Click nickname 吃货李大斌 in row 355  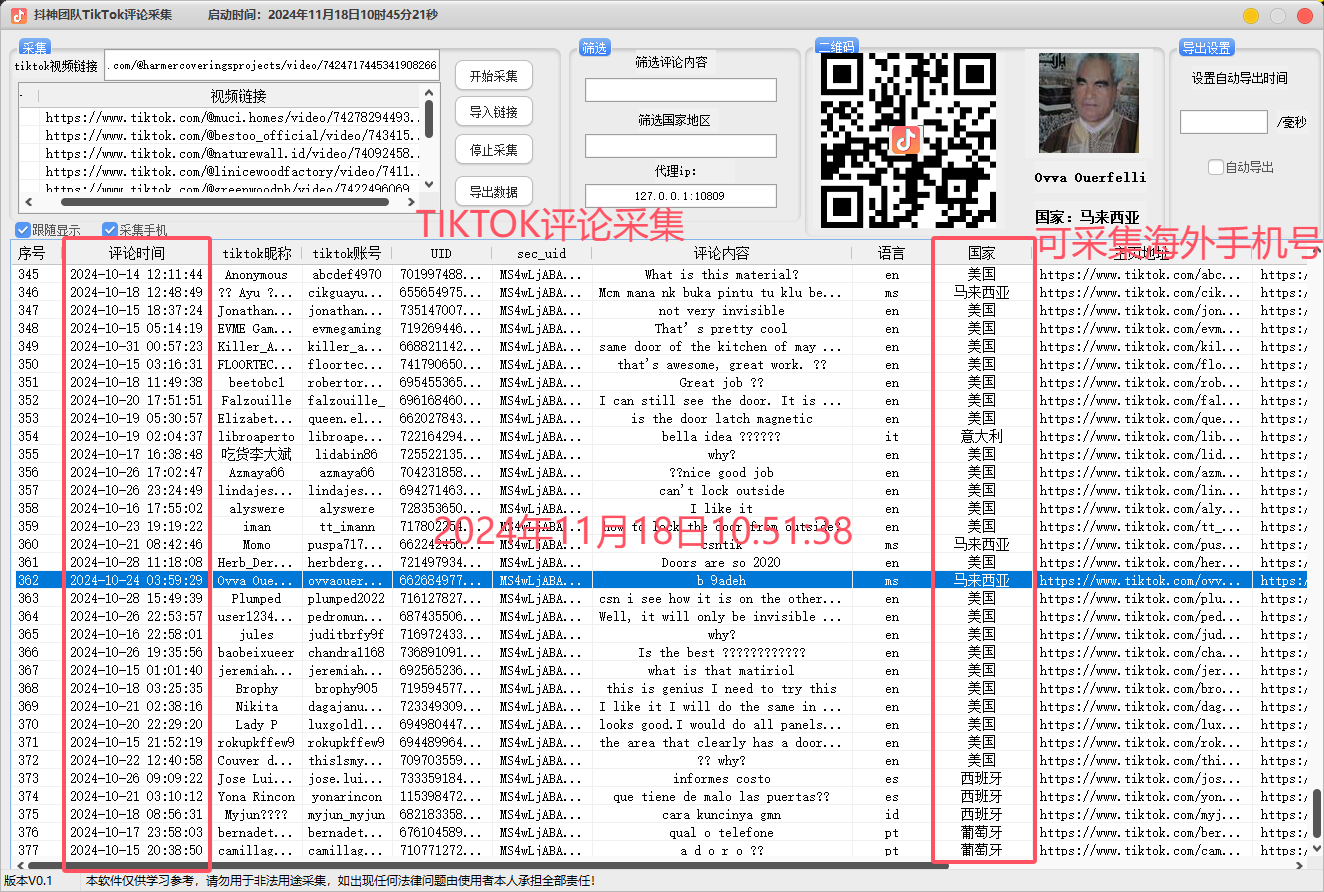coord(257,454)
